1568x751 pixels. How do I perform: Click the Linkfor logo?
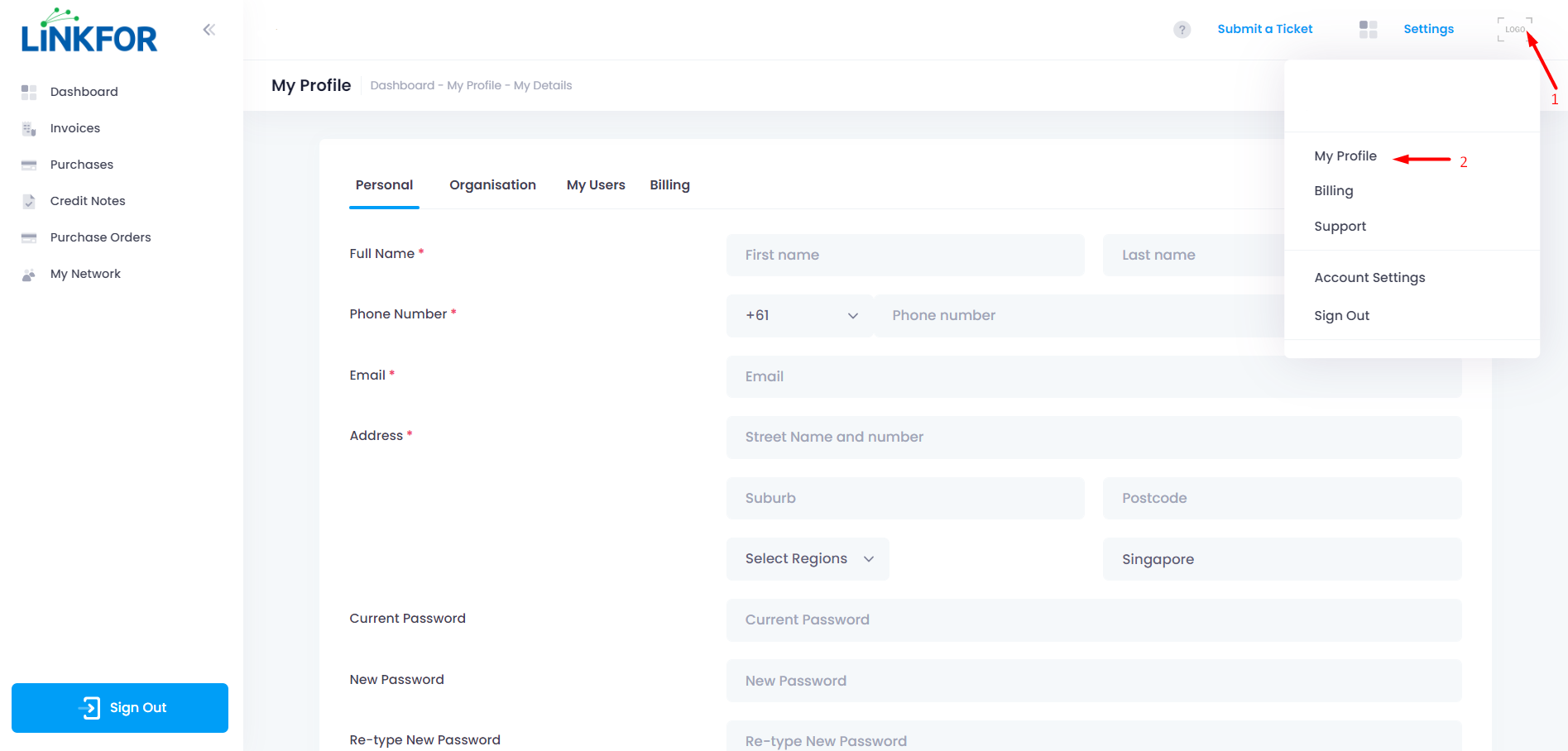(89, 31)
